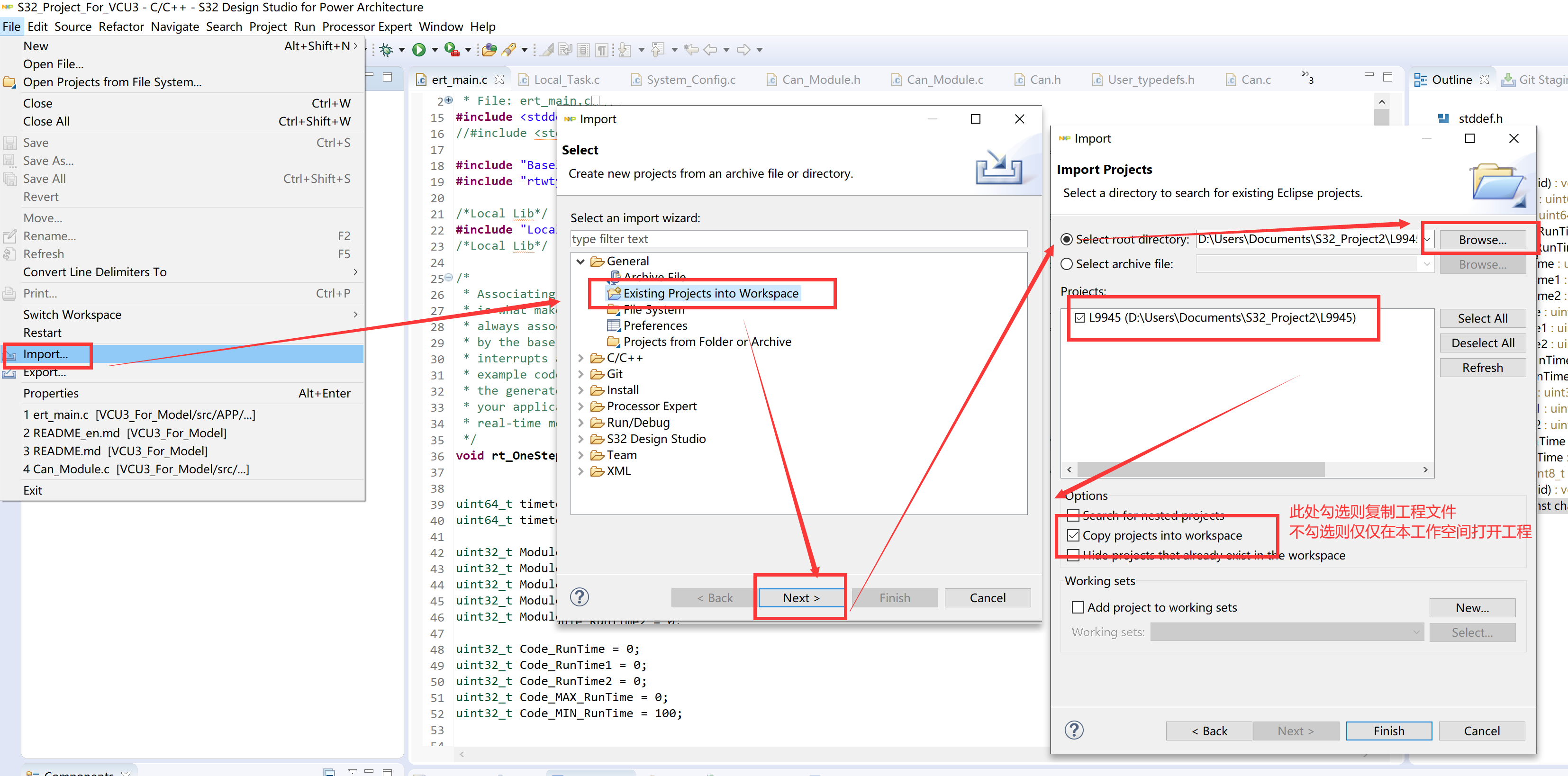Open the Git Staging view

click(1533, 79)
